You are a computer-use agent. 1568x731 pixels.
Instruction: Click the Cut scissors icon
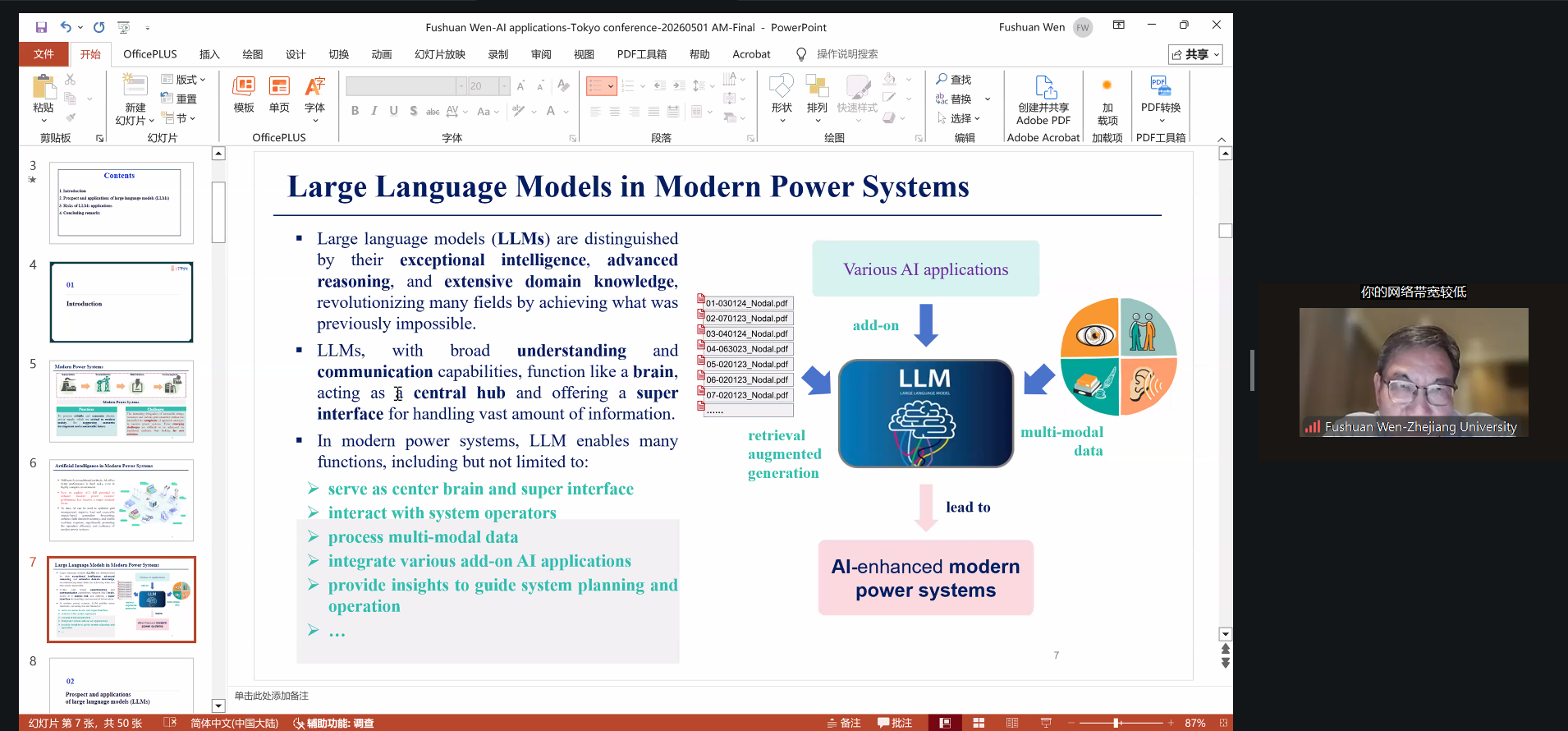pyautogui.click(x=70, y=80)
